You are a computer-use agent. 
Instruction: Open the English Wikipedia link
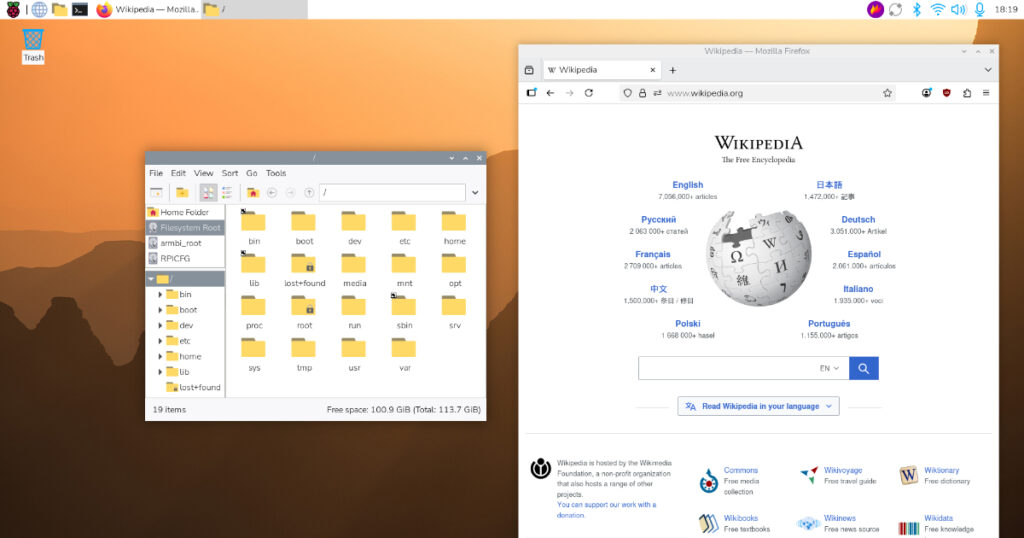pos(687,185)
